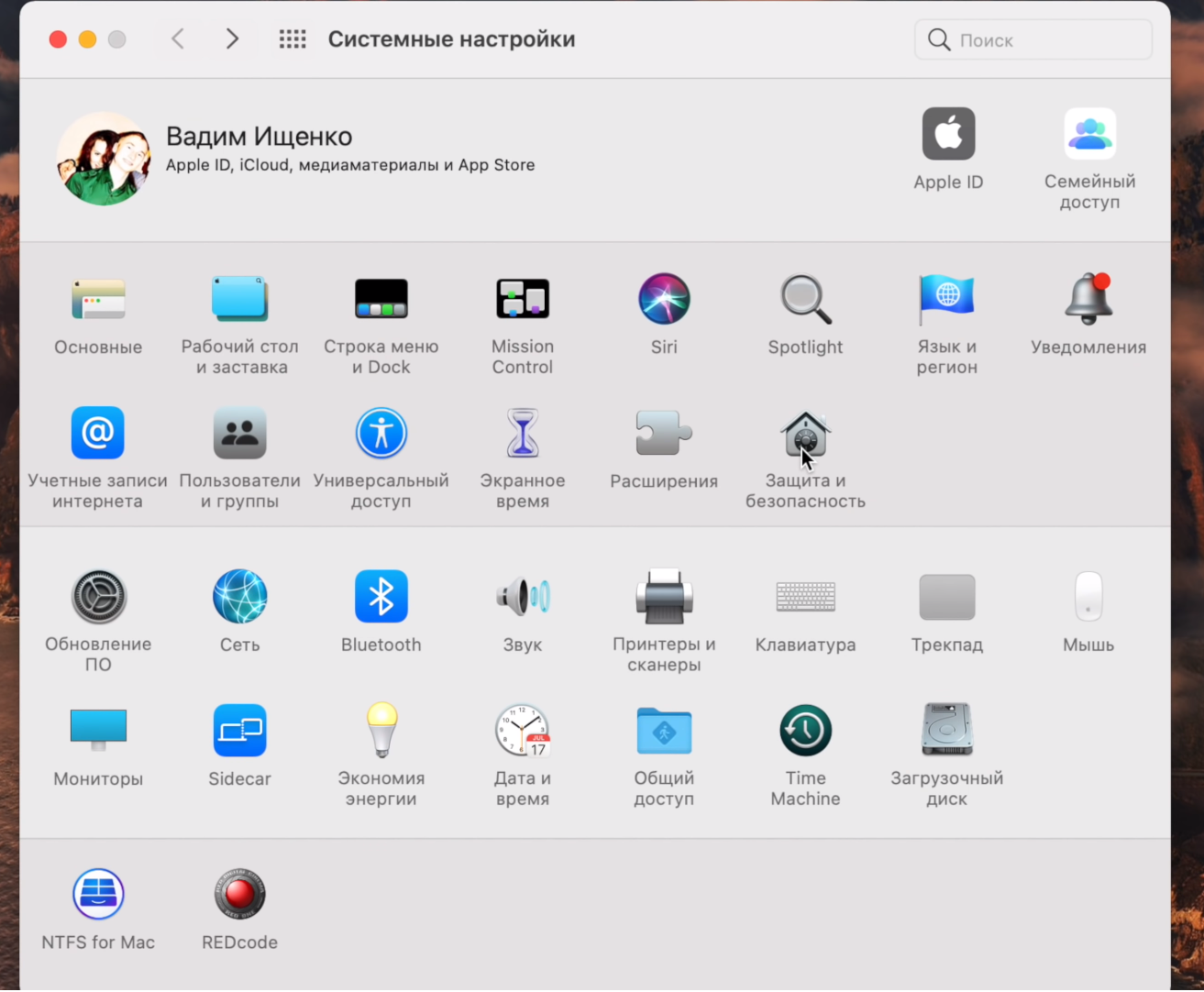Viewport: 1204px width, 992px height.
Task: Open Учетные записи интернета pane
Action: pyautogui.click(x=98, y=433)
